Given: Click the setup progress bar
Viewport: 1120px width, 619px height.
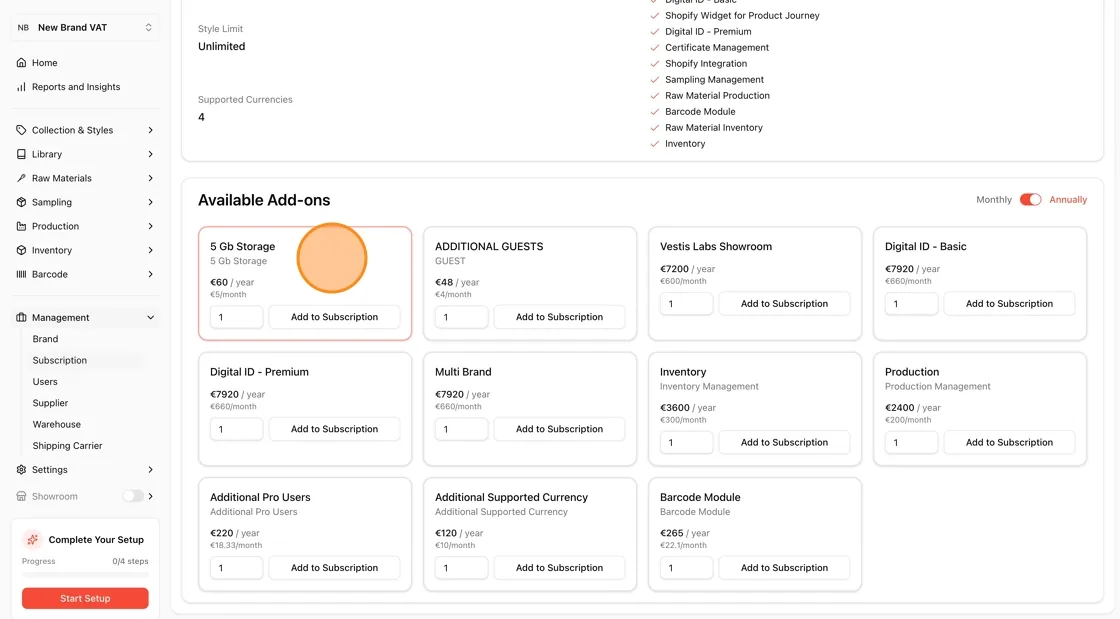Looking at the screenshot, I should (85, 574).
